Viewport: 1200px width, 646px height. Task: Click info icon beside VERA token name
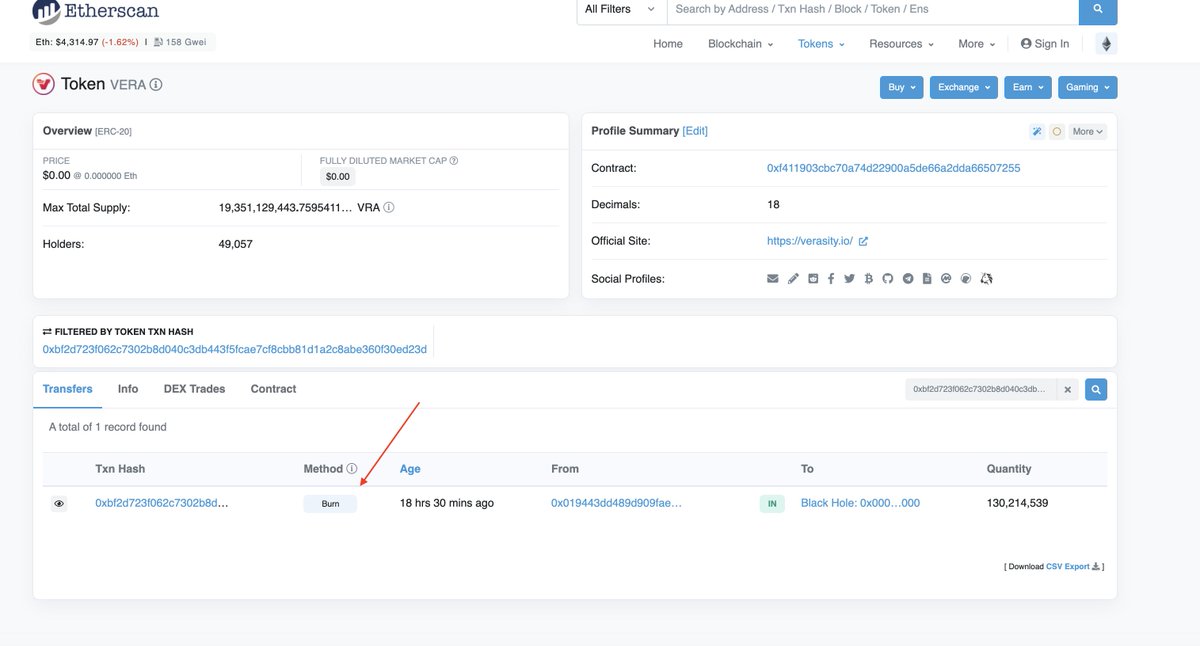point(156,85)
